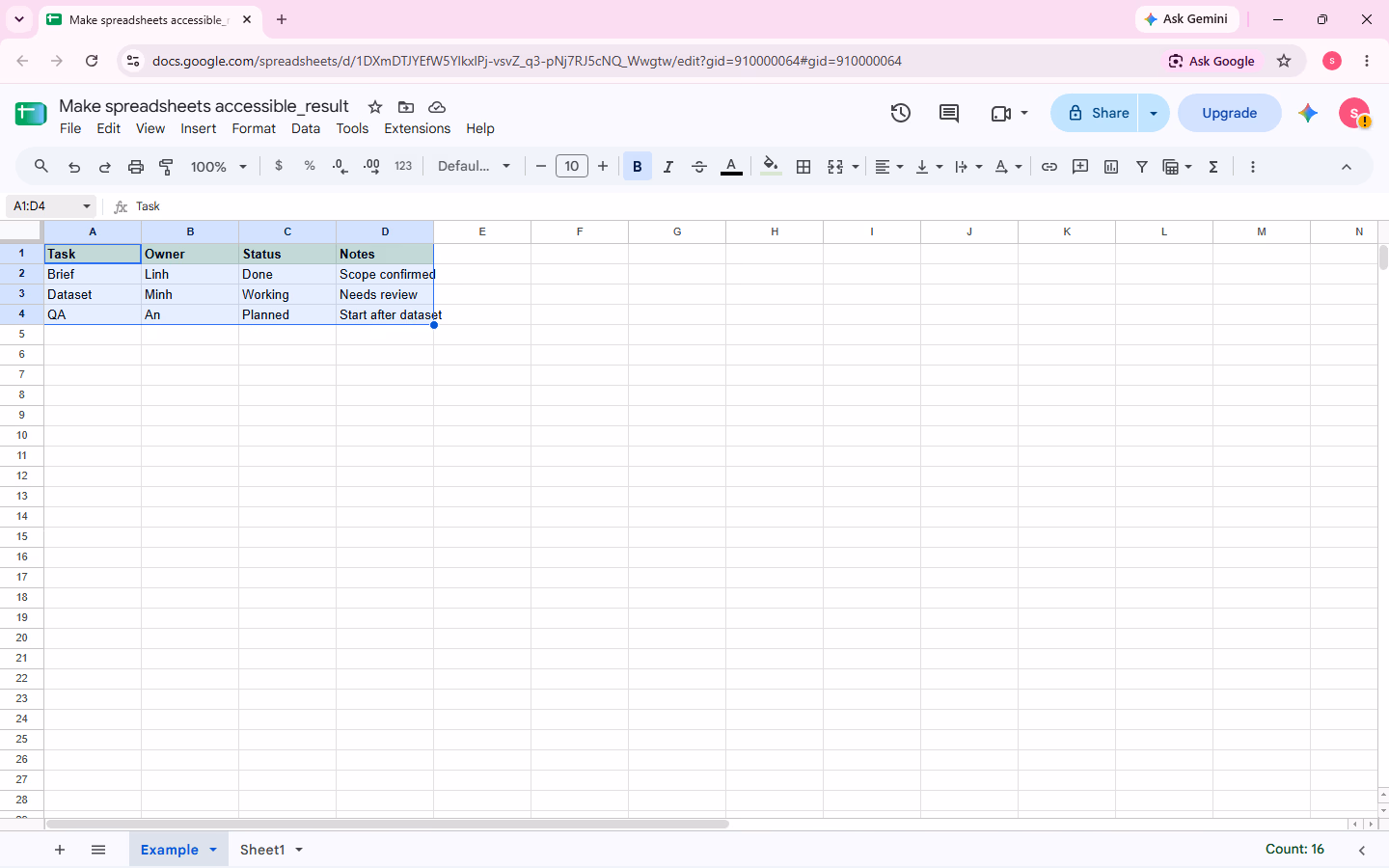
Task: Open the comments panel icon
Action: point(949,113)
